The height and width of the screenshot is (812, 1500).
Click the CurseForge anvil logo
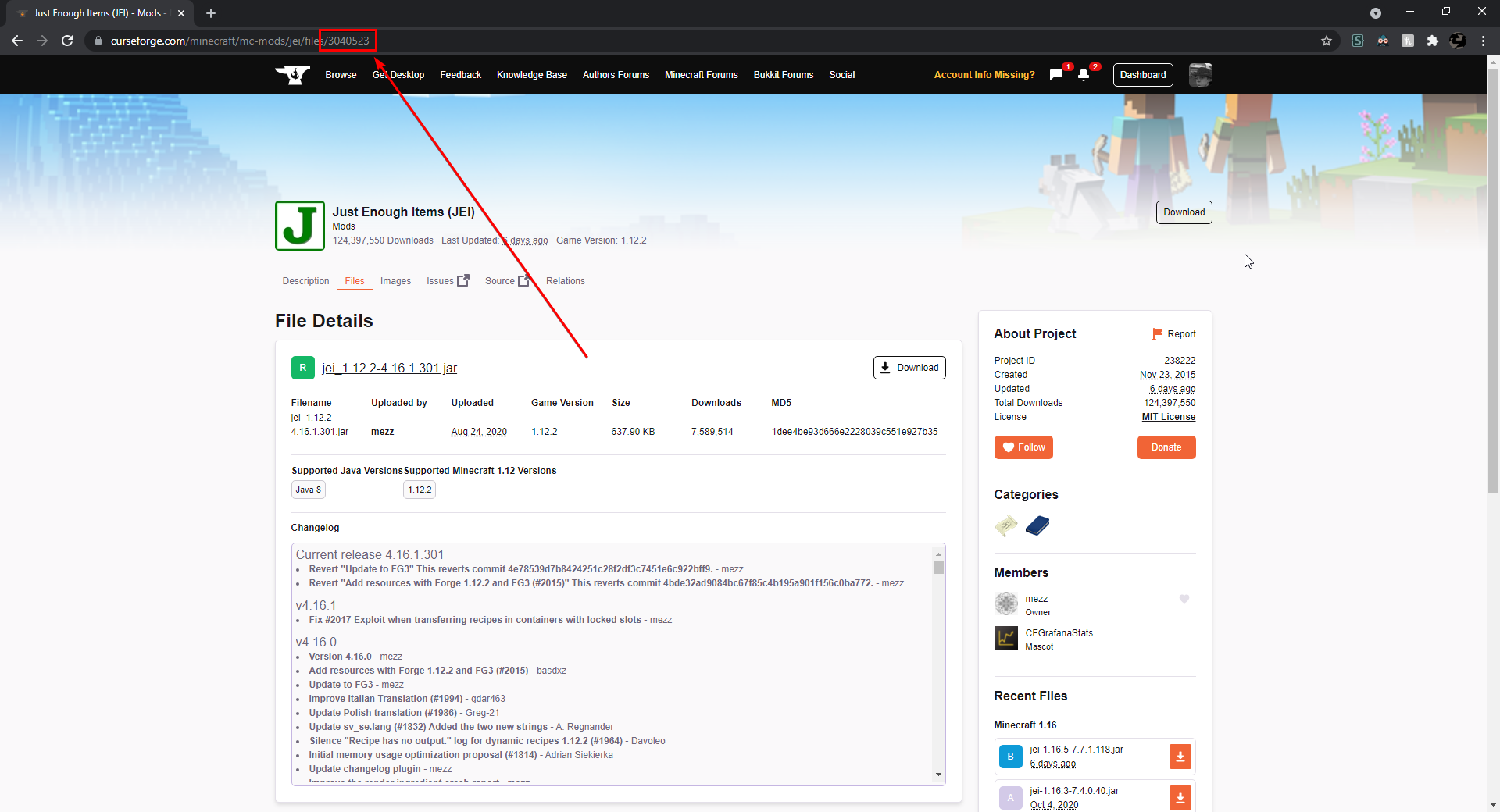(x=293, y=75)
